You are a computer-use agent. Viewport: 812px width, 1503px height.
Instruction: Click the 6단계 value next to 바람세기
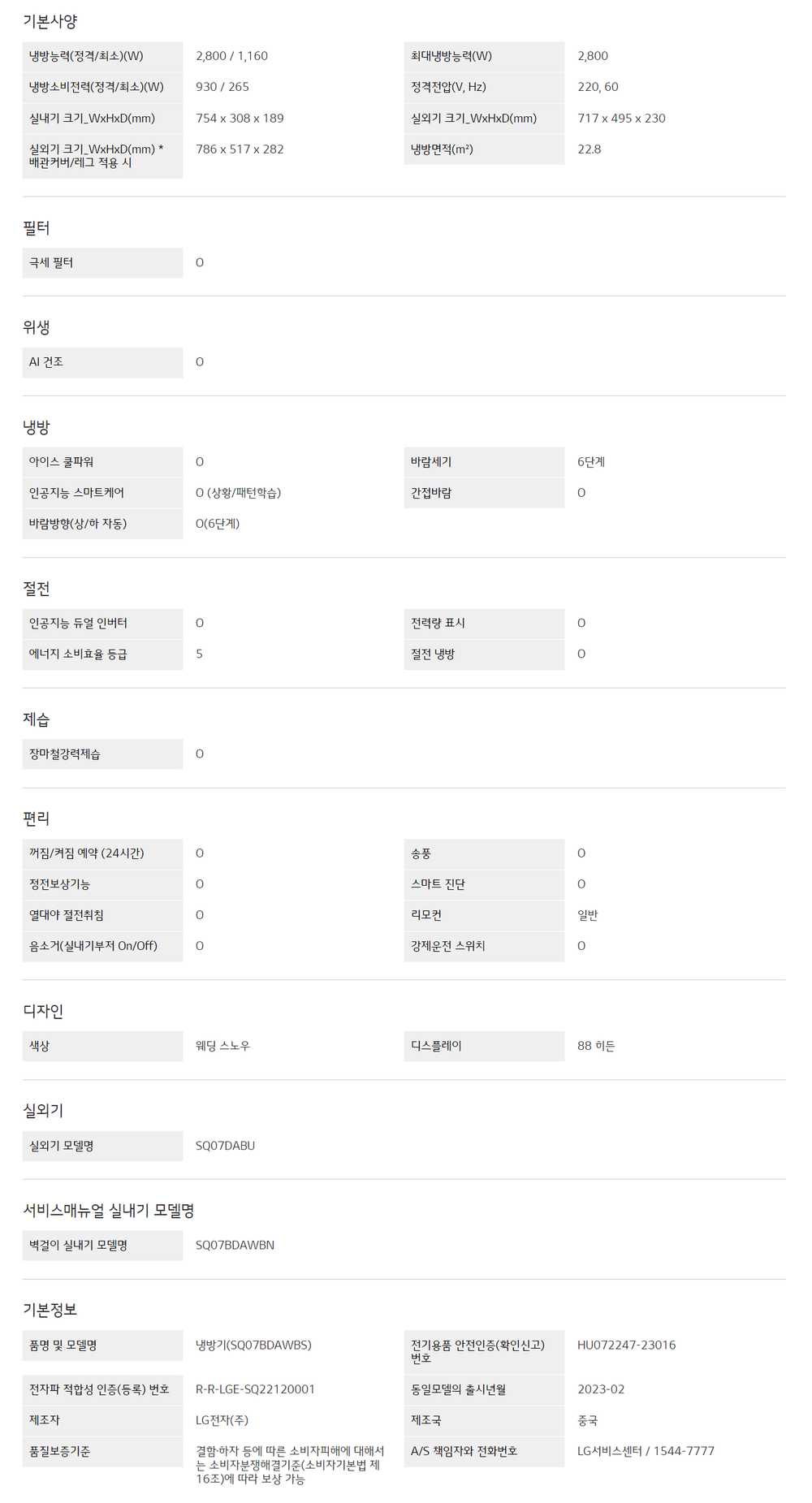tap(591, 462)
